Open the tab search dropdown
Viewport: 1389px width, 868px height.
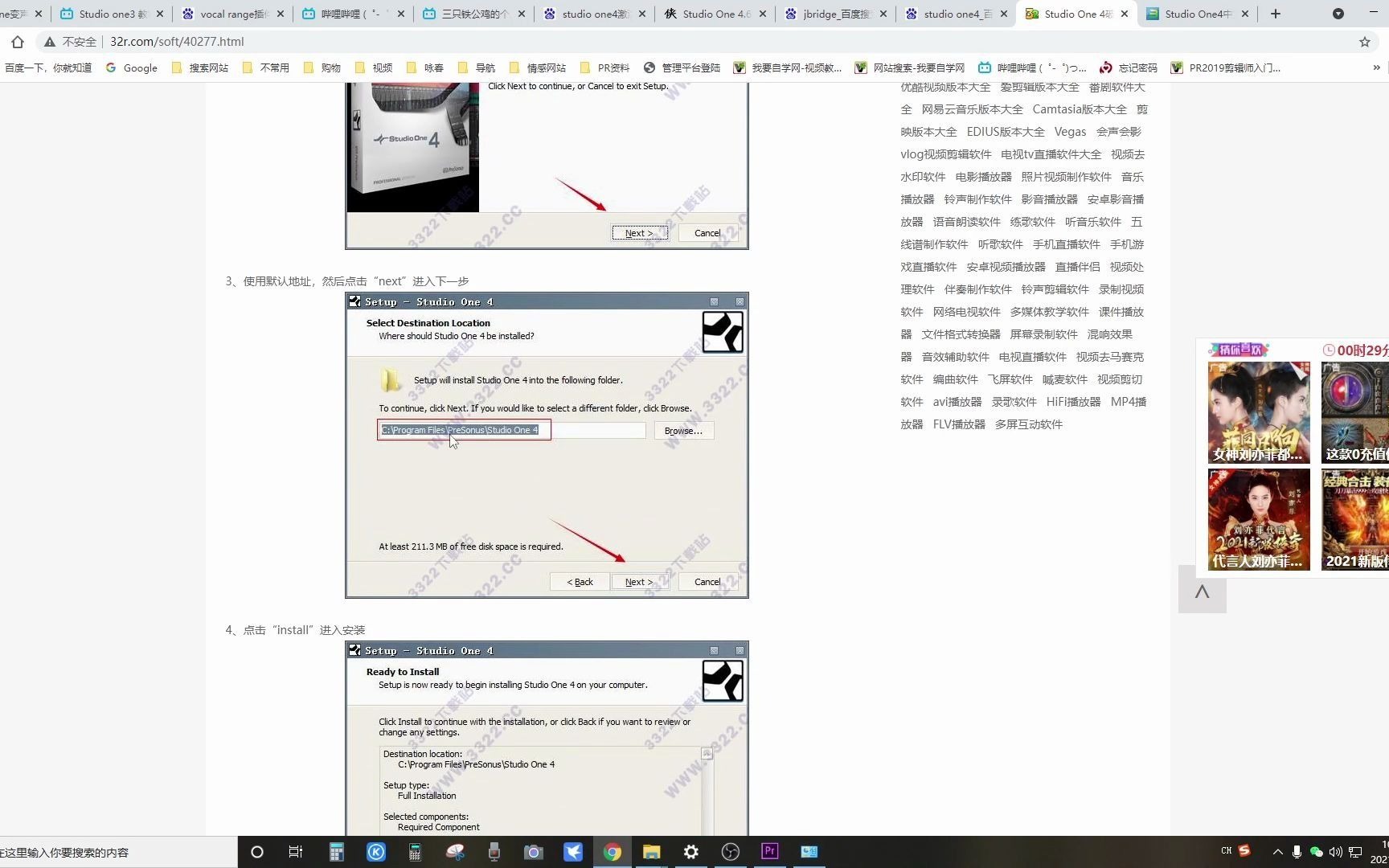1338,14
